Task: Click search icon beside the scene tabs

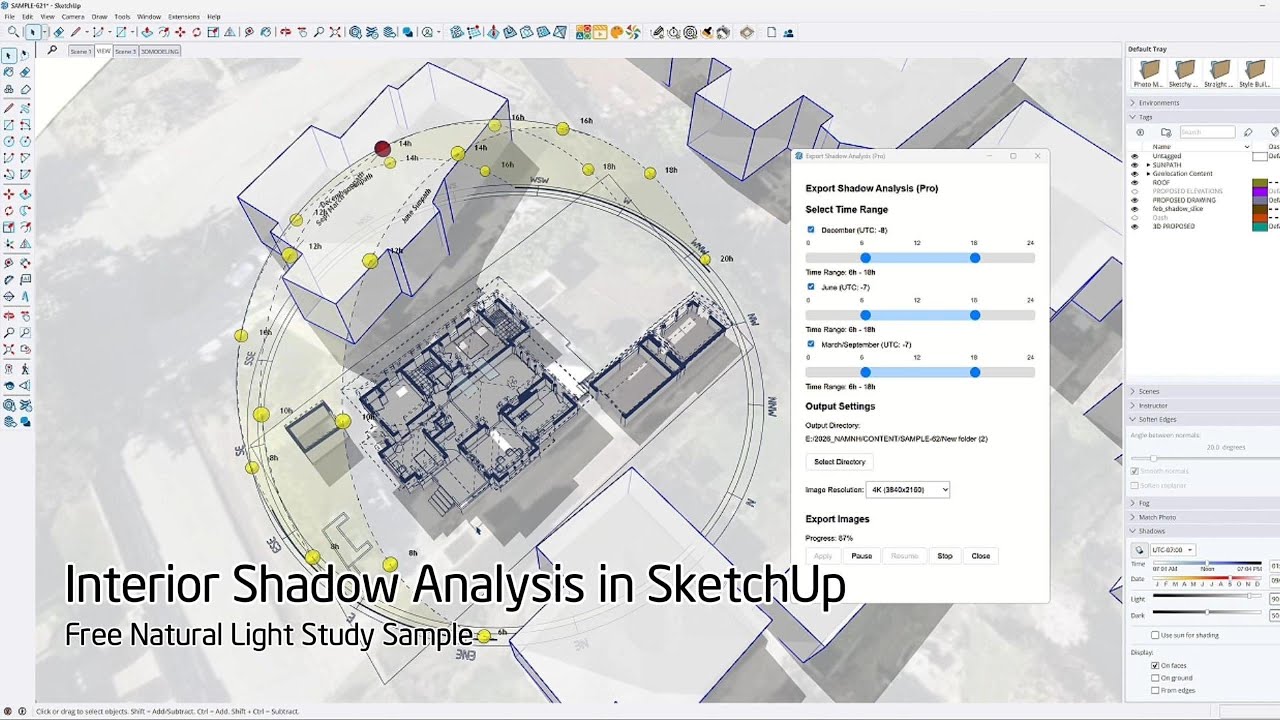Action: click(52, 50)
